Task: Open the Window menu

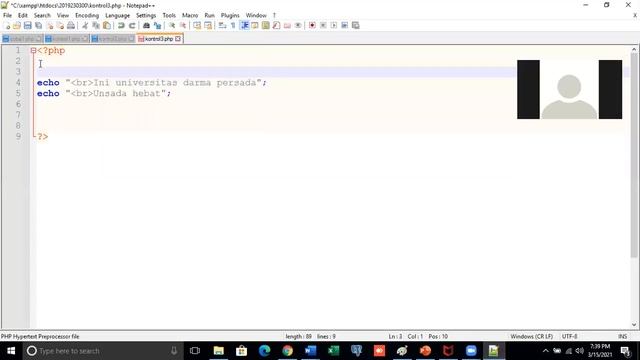Action: [x=256, y=15]
